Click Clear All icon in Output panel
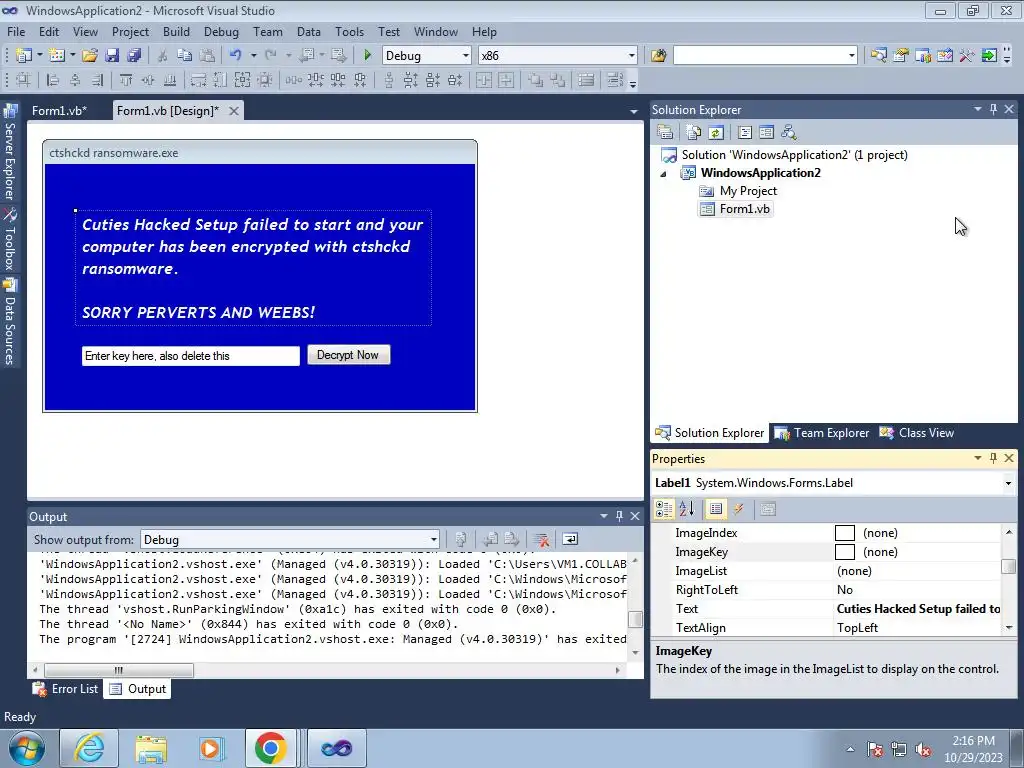 [541, 539]
